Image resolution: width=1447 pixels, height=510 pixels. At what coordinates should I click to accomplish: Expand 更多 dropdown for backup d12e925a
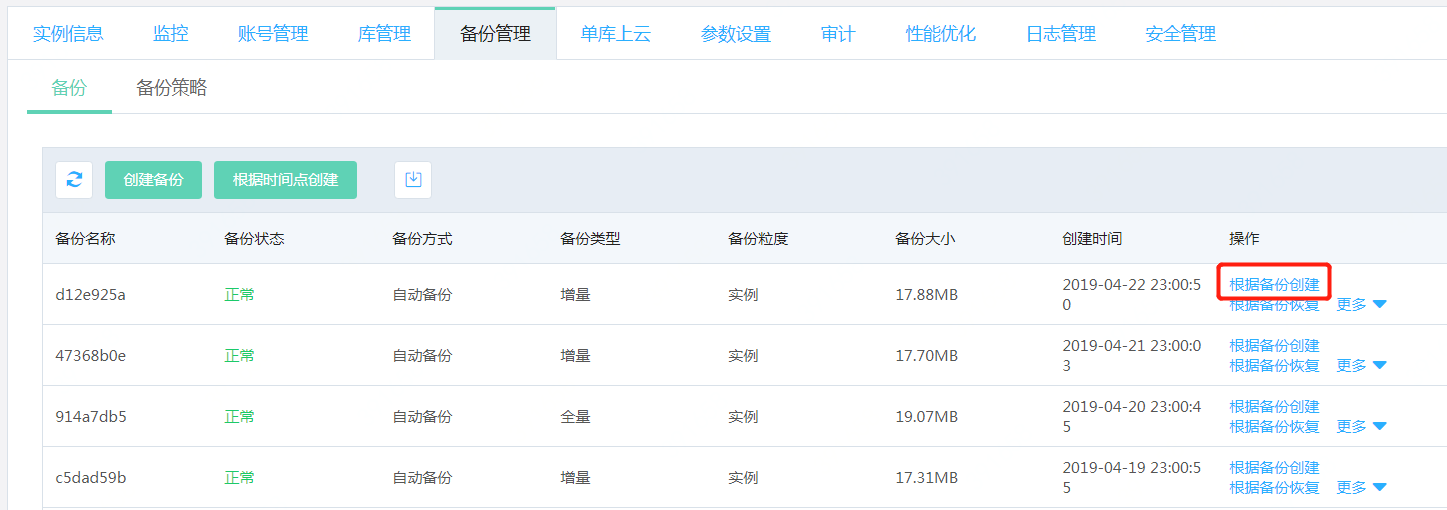[x=1362, y=305]
